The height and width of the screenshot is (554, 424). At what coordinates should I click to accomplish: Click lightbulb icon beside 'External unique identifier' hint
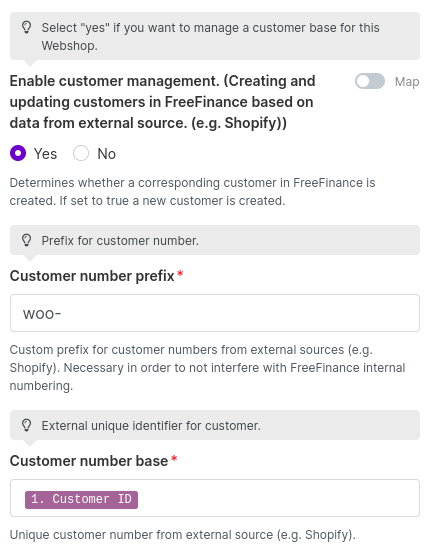pos(26,425)
